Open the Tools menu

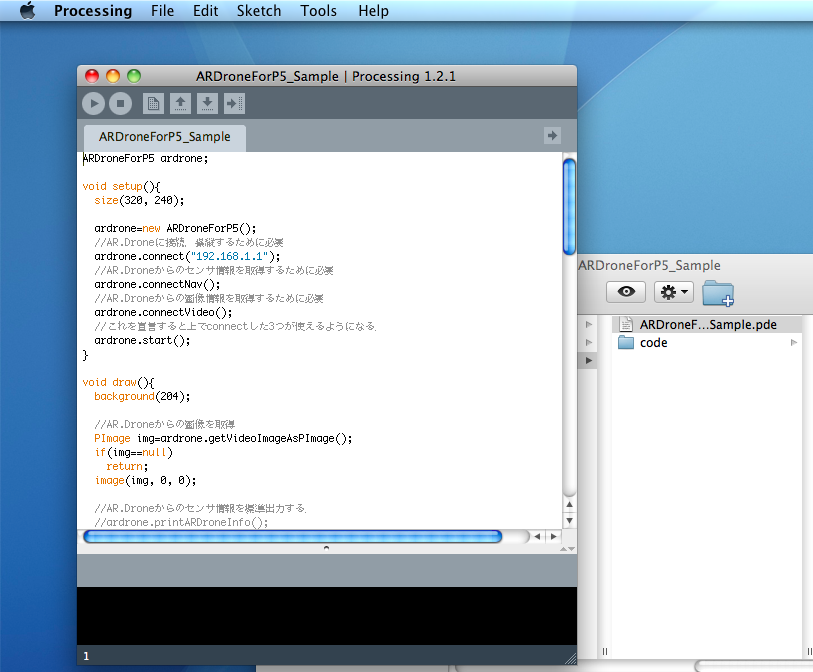click(318, 10)
